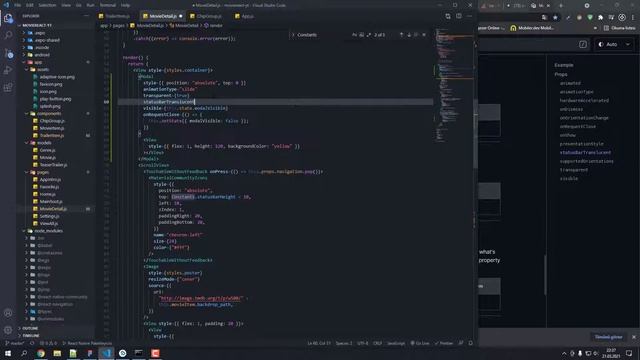The image size is (640, 360).
Task: Click the editor minimap
Action: coord(453,86)
